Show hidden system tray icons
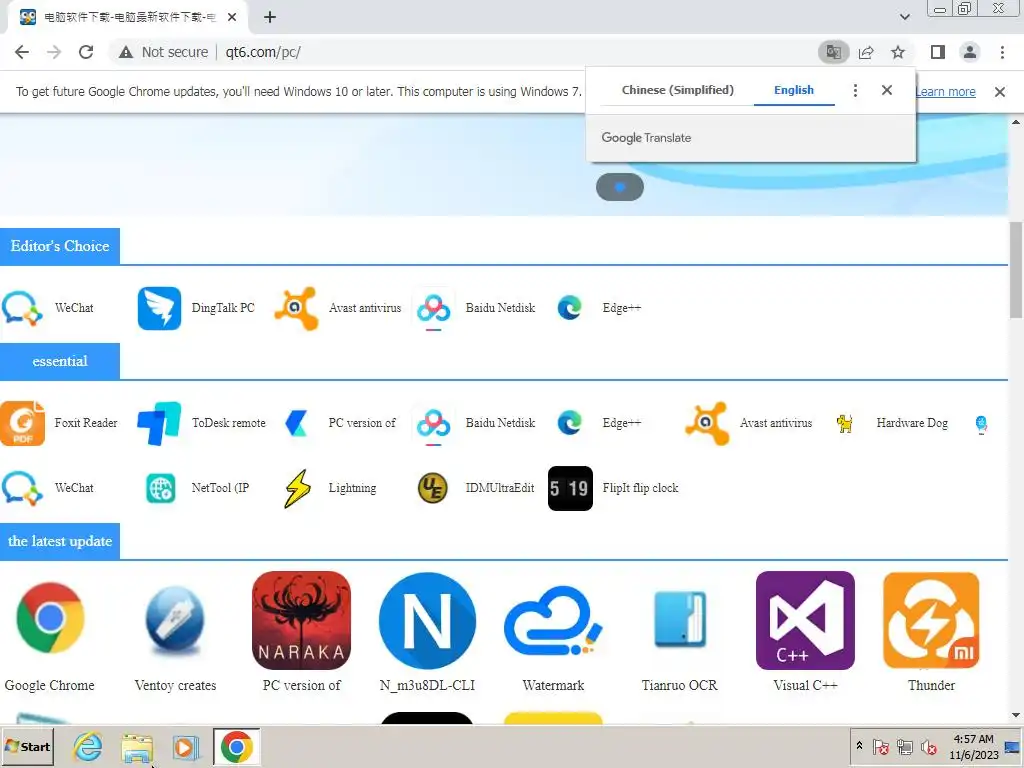This screenshot has width=1024, height=768. [859, 746]
